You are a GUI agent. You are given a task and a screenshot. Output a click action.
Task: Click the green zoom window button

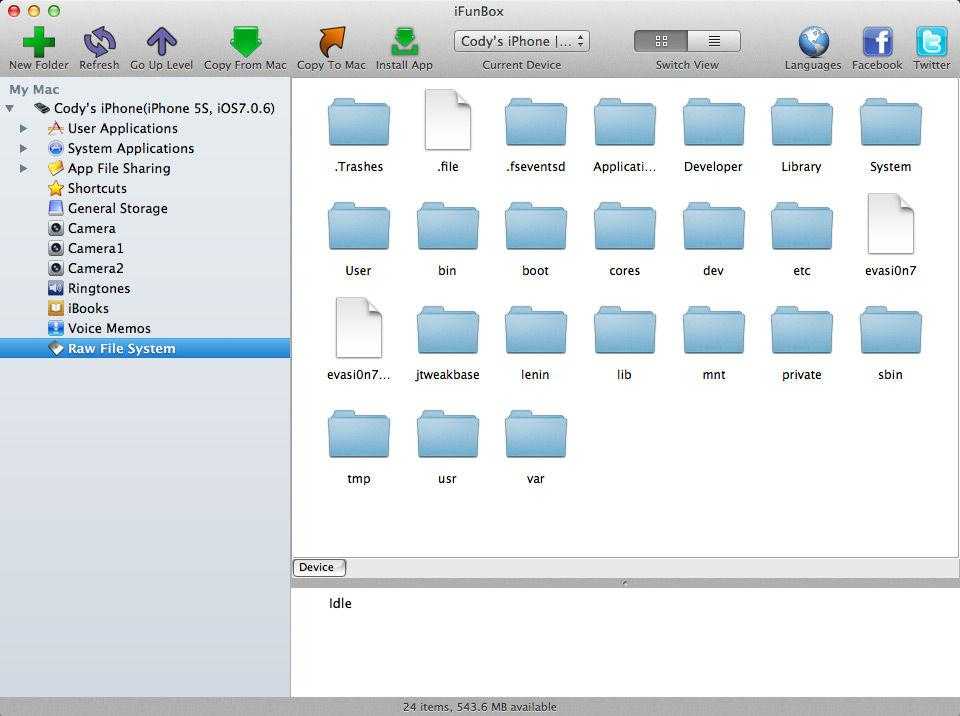[54, 10]
